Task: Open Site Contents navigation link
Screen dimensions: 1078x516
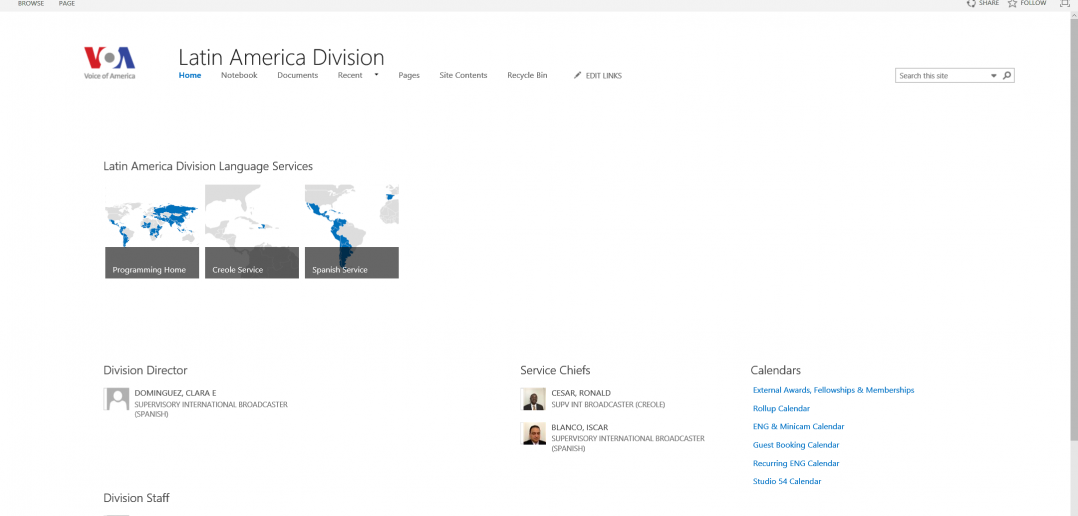Action: point(463,76)
